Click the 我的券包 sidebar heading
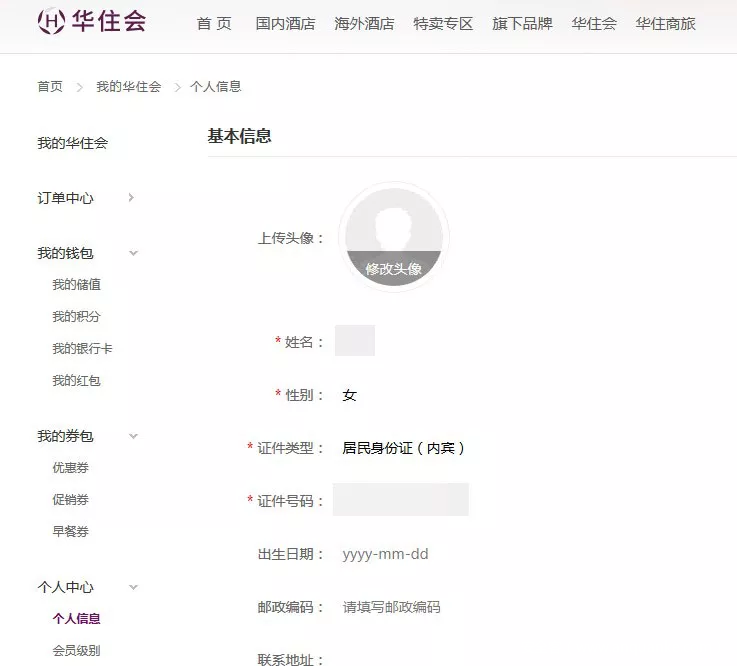The image size is (737, 666). pos(65,436)
